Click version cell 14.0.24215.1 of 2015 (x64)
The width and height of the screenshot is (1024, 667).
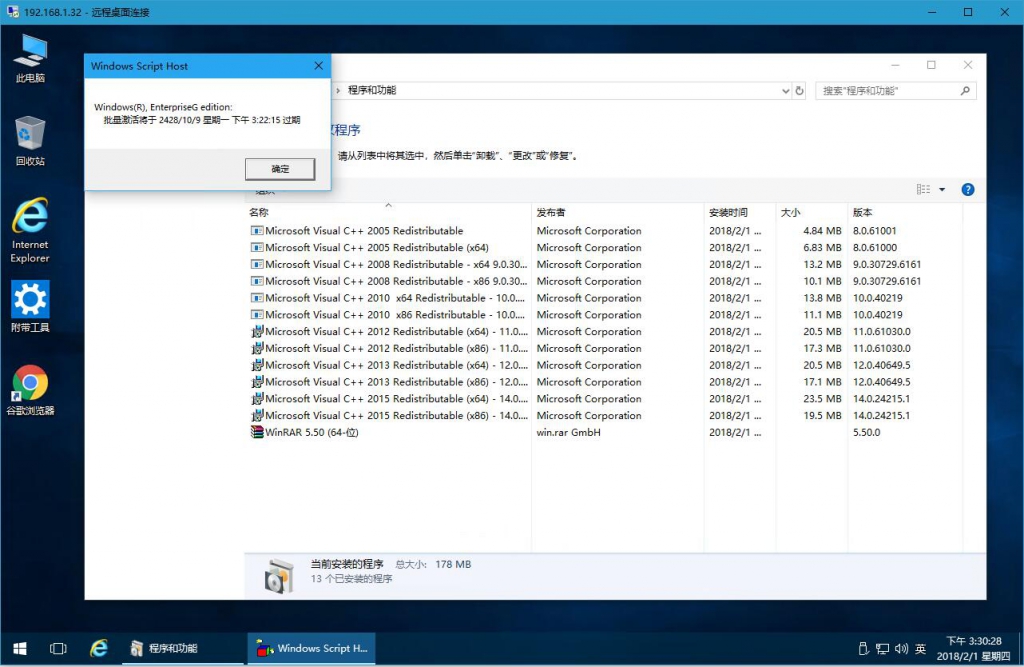pyautogui.click(x=881, y=399)
